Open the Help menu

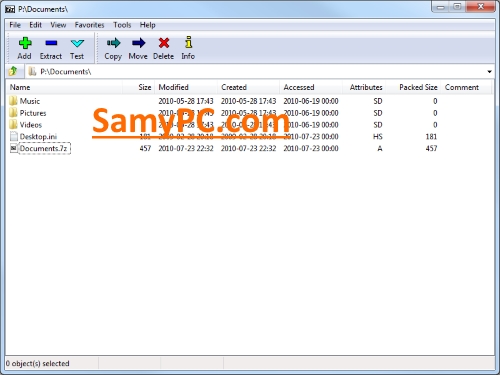coord(147,25)
